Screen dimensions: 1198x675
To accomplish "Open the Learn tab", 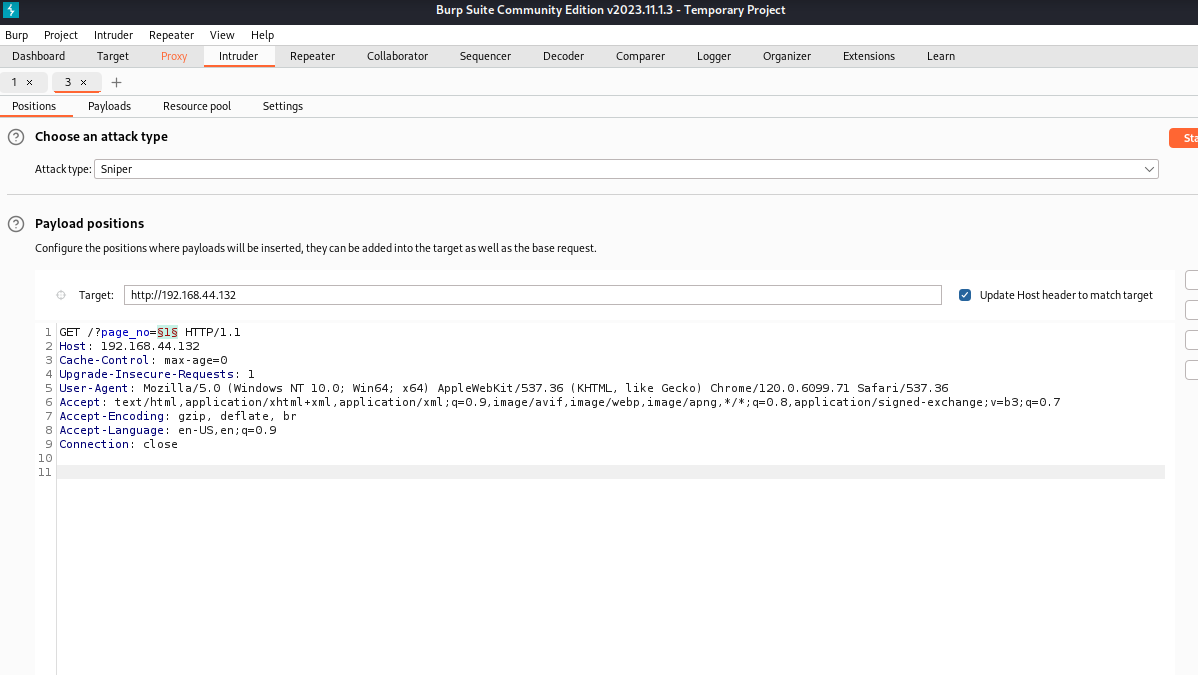I will 941,57.
